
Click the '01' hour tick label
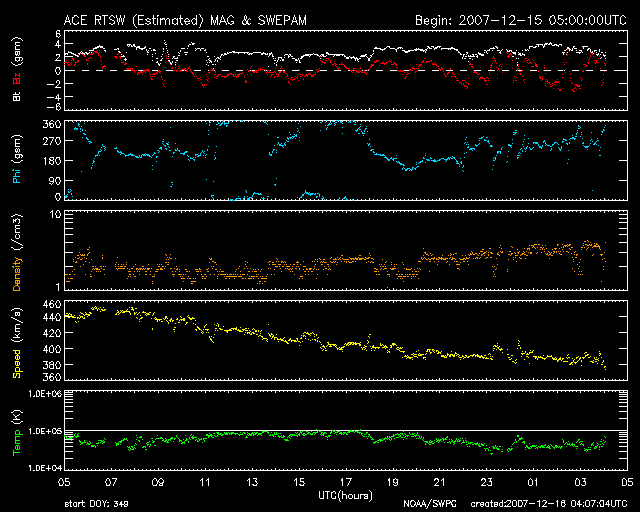pyautogui.click(x=533, y=482)
